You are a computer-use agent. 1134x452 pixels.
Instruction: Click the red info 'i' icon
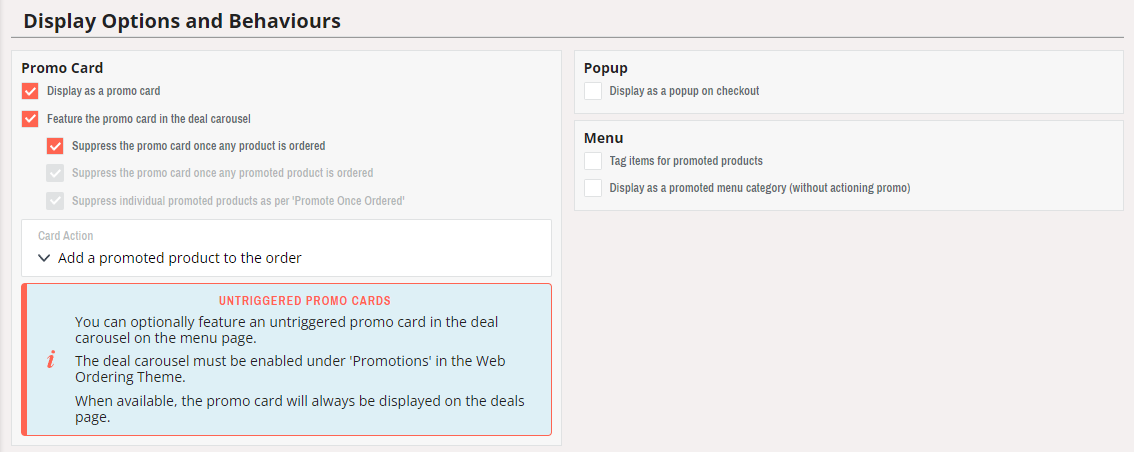pyautogui.click(x=51, y=360)
